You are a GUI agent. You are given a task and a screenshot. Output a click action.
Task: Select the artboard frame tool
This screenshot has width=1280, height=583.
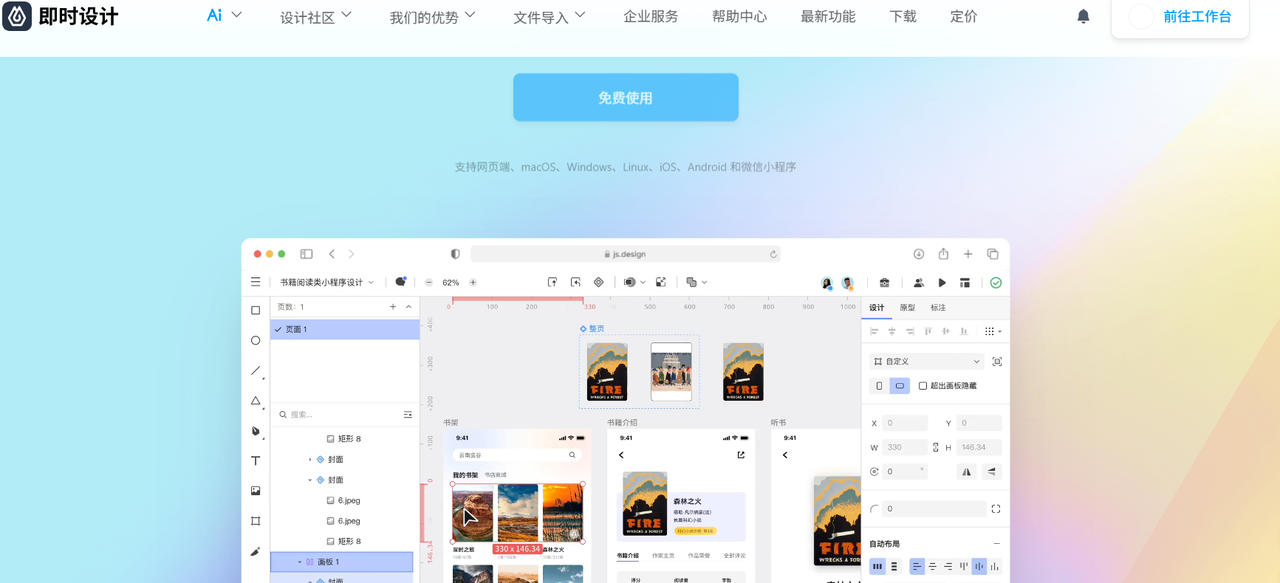(255, 521)
